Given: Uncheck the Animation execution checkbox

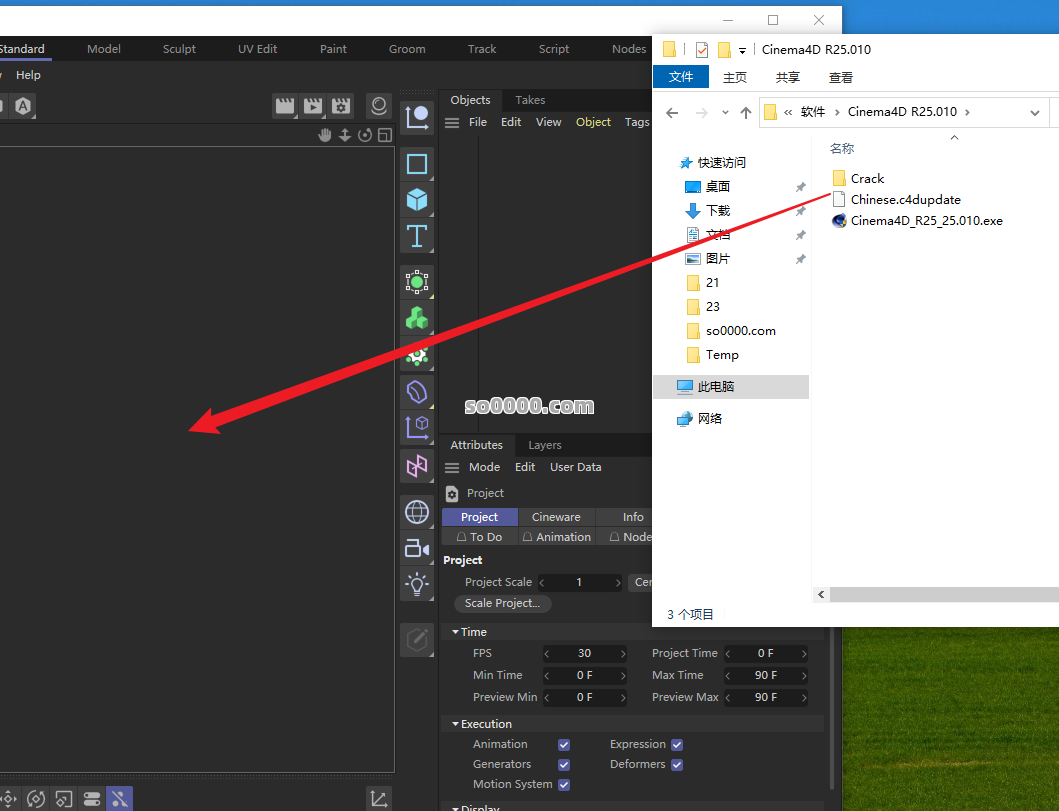Looking at the screenshot, I should pyautogui.click(x=564, y=745).
